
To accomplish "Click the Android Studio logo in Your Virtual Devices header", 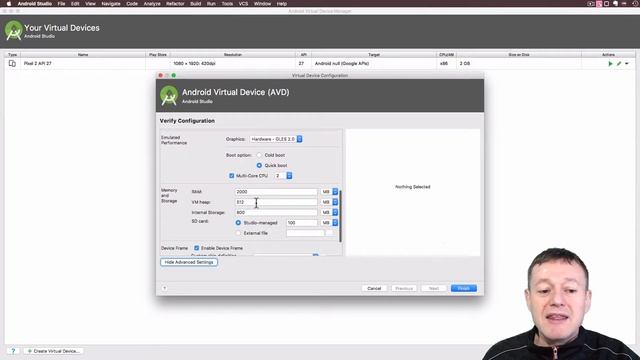I will click(x=13, y=31).
